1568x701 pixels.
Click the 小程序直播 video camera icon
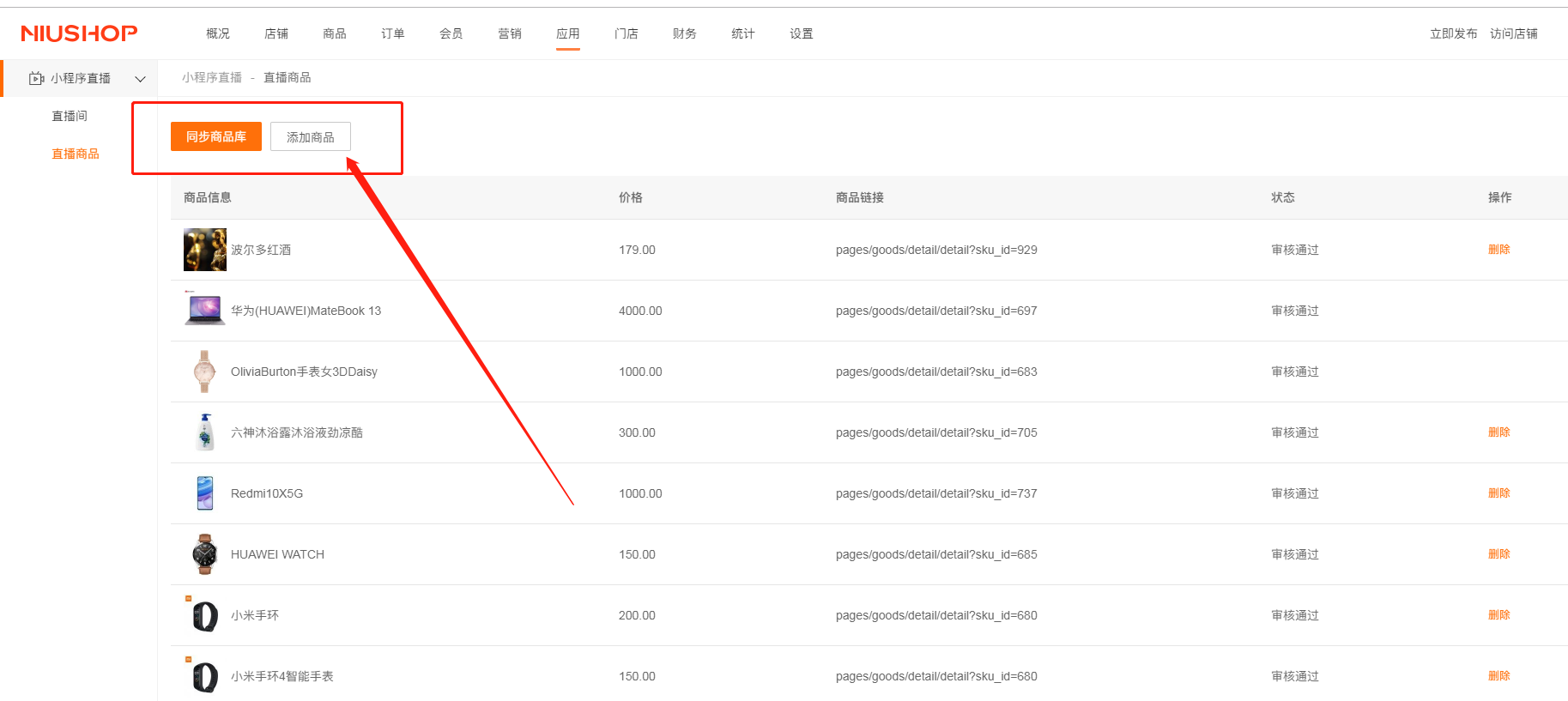click(36, 78)
